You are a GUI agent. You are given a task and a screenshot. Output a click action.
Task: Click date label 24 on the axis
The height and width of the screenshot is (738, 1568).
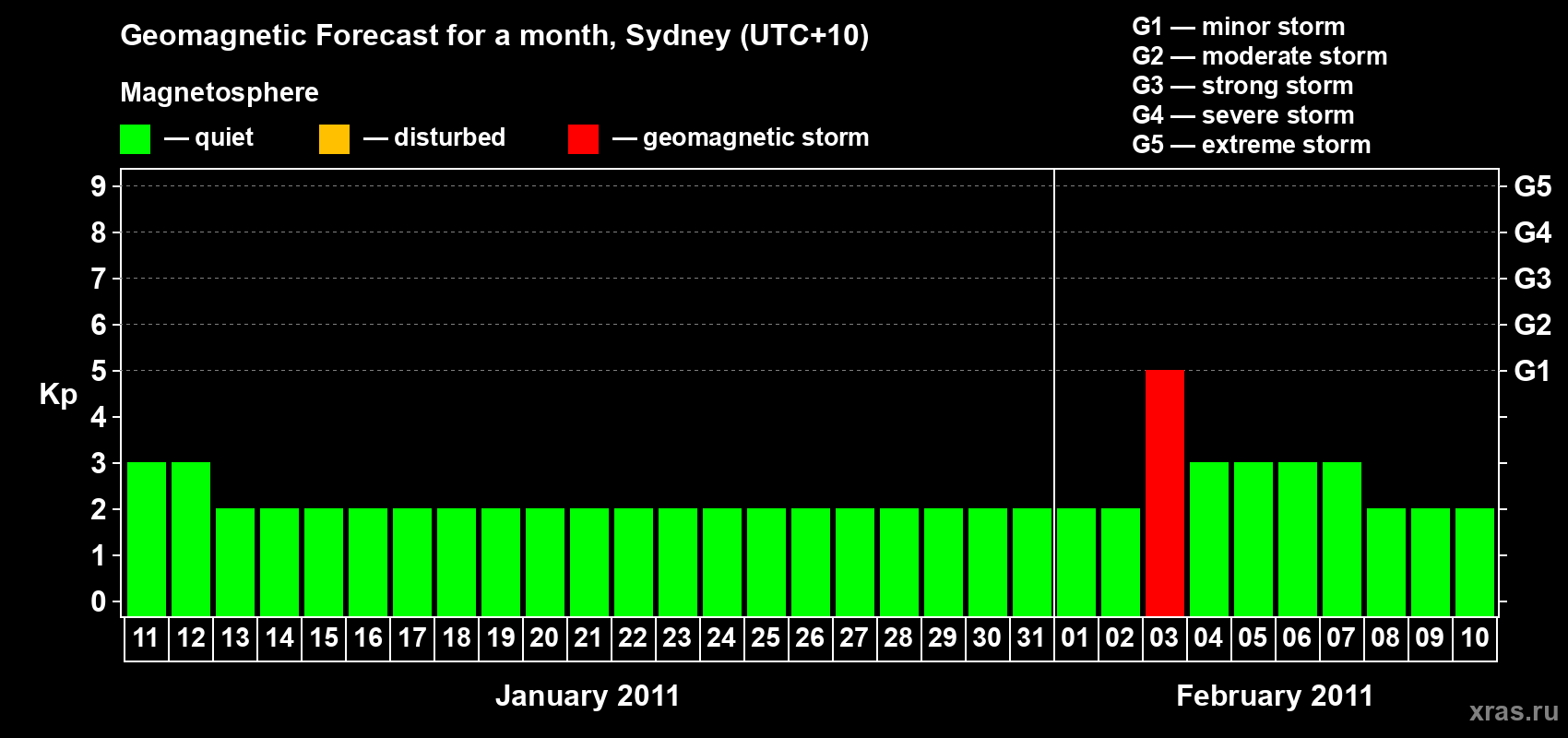click(x=721, y=637)
